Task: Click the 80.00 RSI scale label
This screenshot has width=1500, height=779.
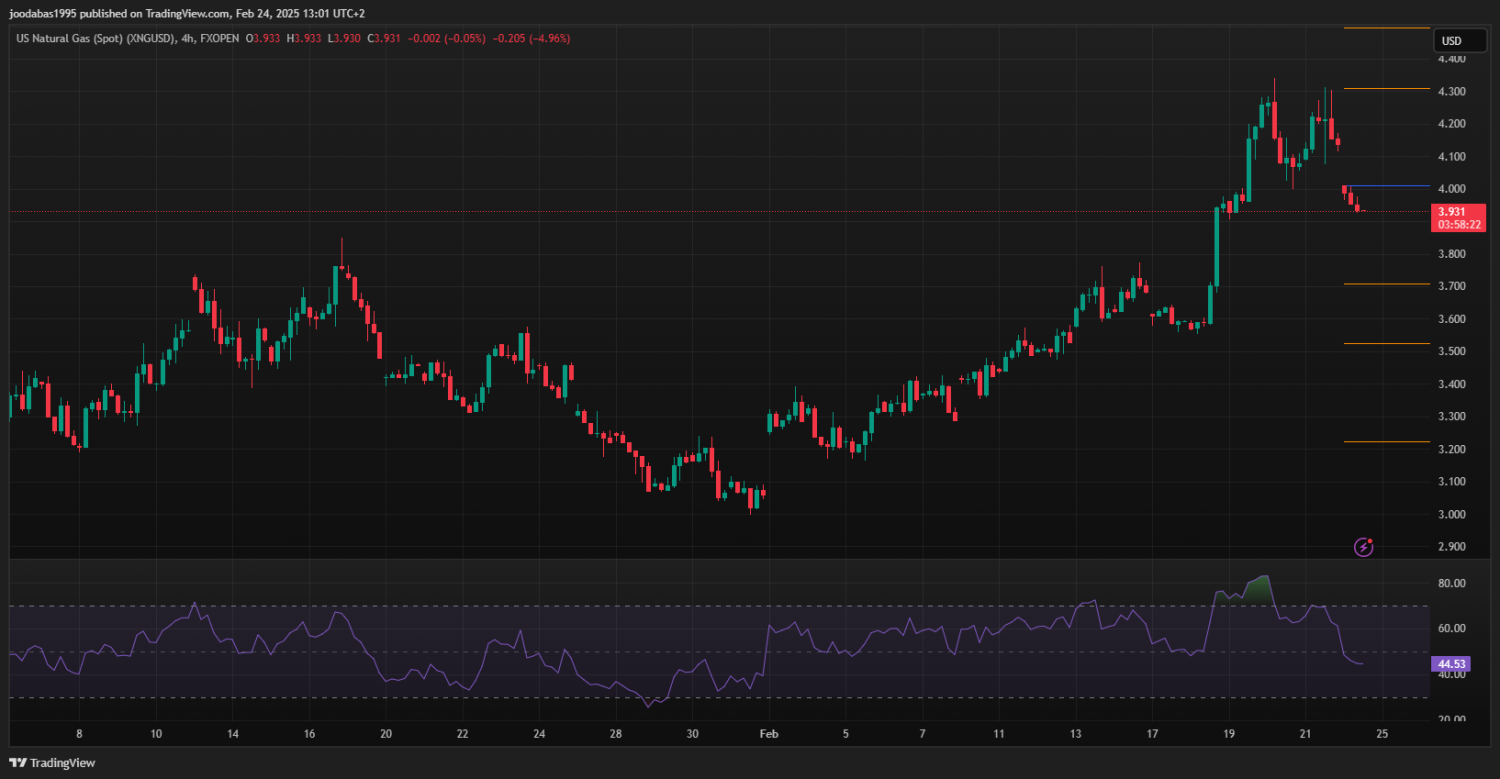Action: click(x=1451, y=583)
